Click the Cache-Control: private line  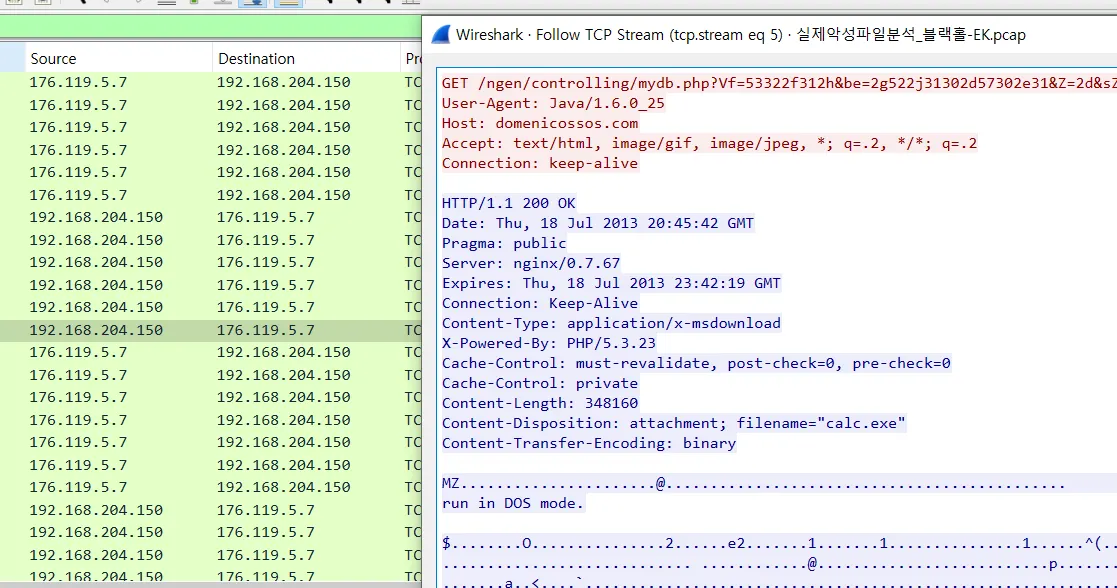pos(540,383)
